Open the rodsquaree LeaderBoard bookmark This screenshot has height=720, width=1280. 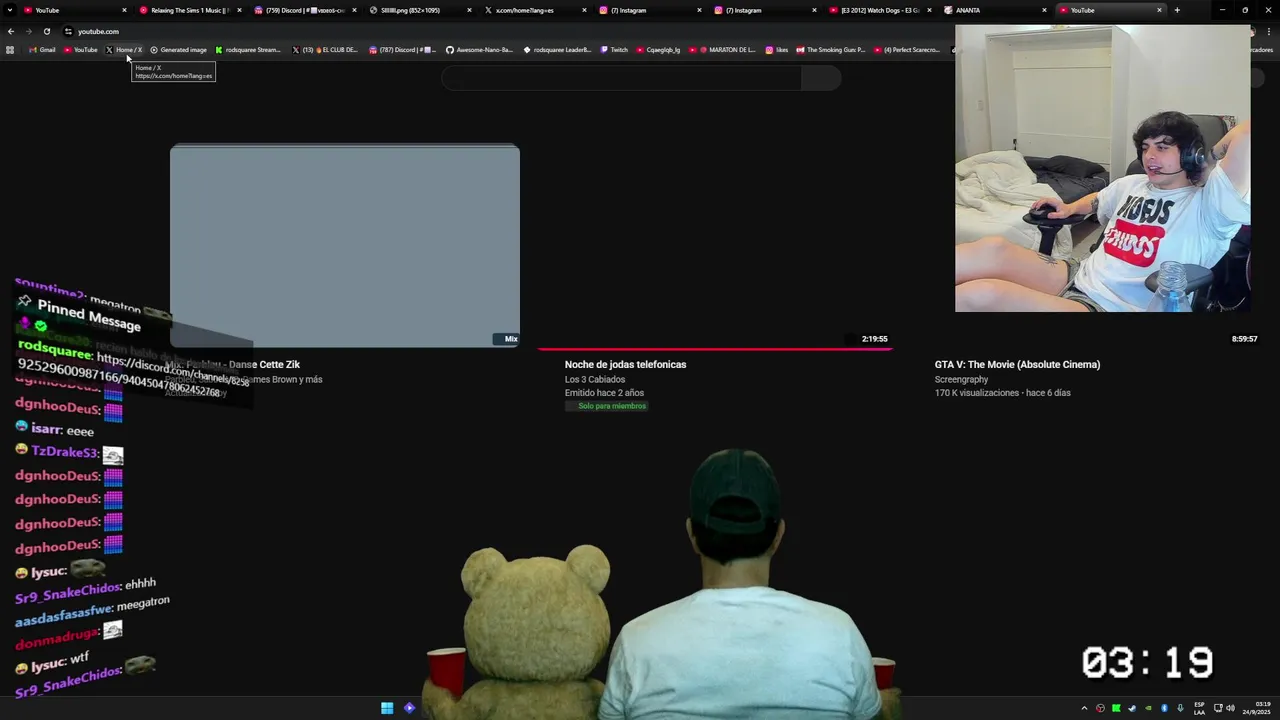pos(557,50)
